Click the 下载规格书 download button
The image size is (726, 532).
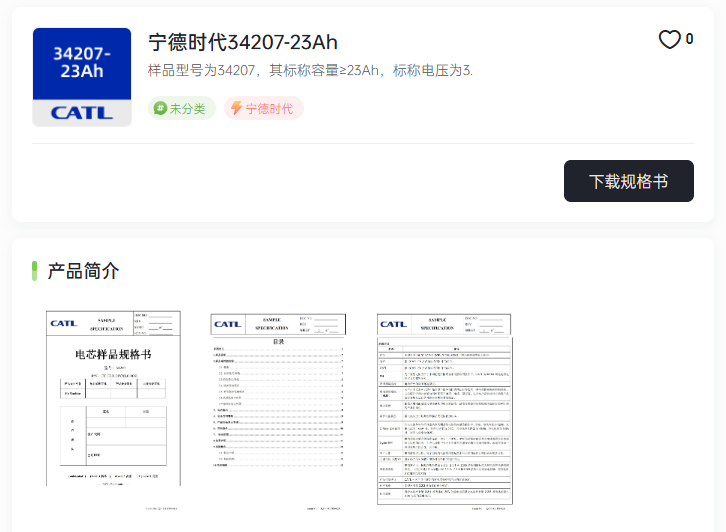coord(628,181)
